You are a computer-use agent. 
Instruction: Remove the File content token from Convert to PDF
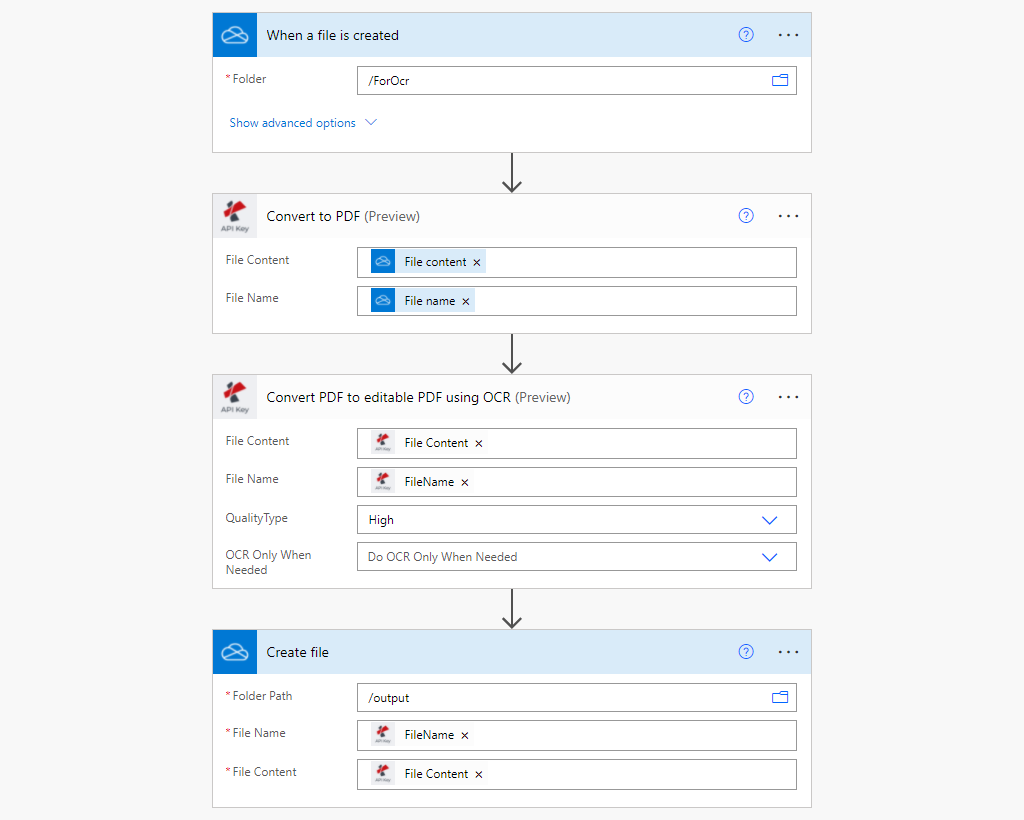click(x=477, y=261)
